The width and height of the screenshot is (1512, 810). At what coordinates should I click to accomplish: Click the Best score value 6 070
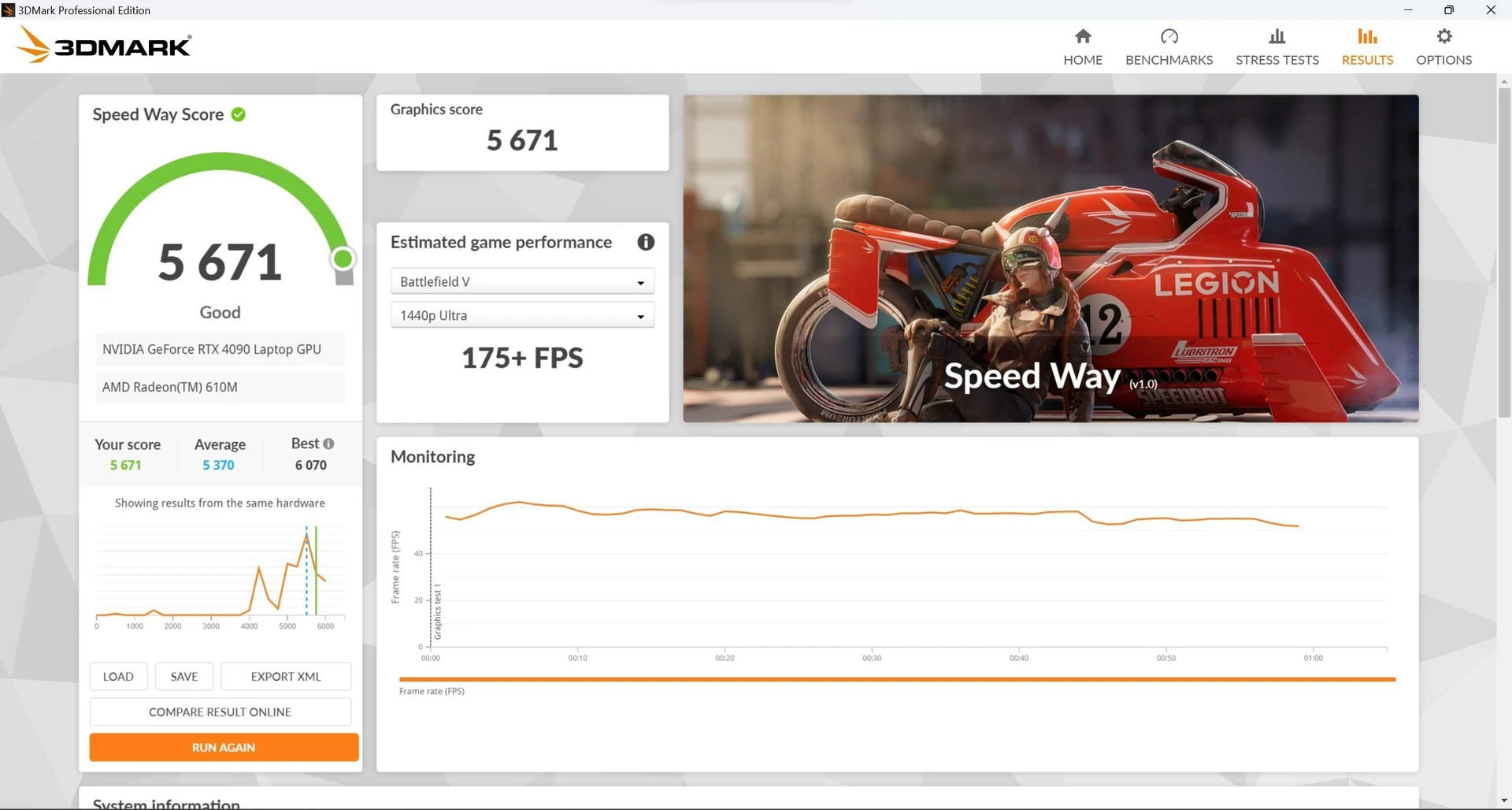click(310, 465)
